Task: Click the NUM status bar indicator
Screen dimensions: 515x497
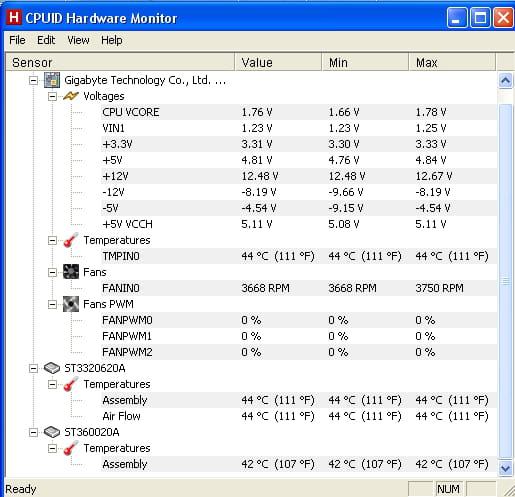Action: 448,489
